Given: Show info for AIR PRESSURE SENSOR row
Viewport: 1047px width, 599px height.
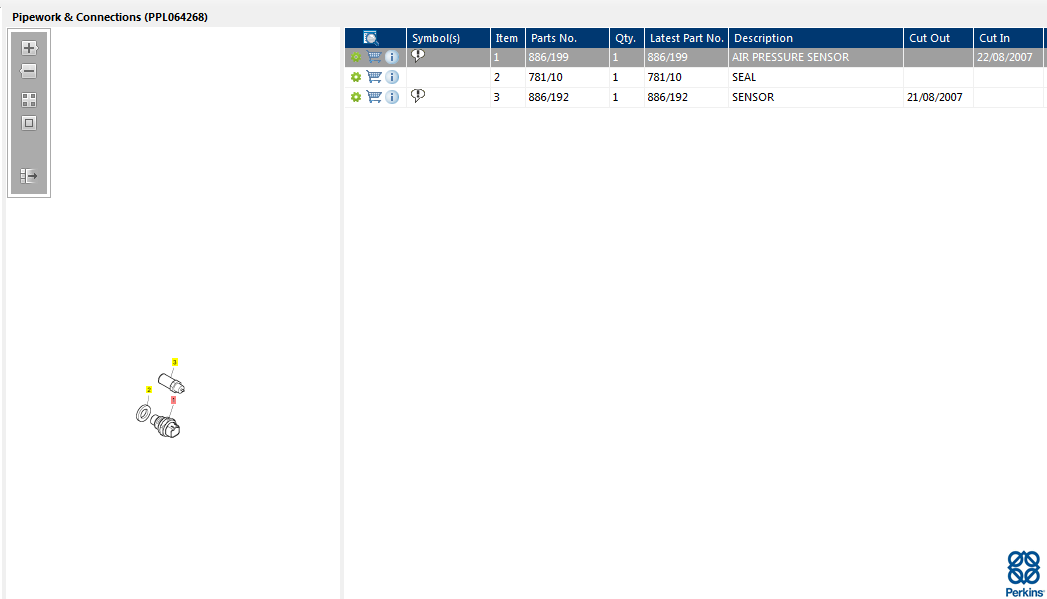Looking at the screenshot, I should tap(392, 57).
